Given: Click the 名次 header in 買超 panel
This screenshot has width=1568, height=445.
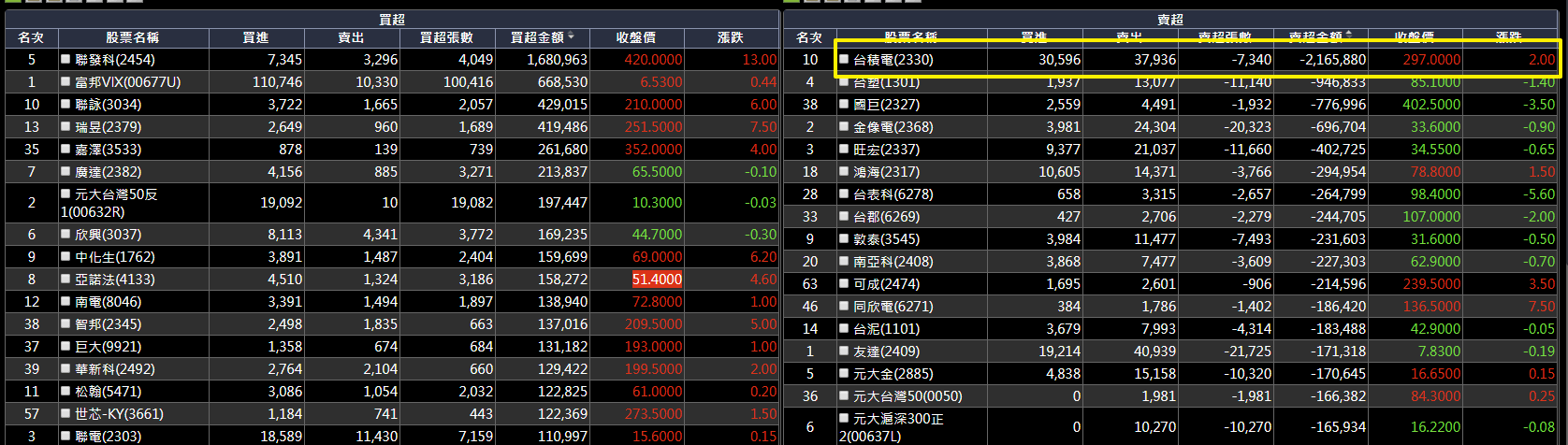Looking at the screenshot, I should 31,37.
